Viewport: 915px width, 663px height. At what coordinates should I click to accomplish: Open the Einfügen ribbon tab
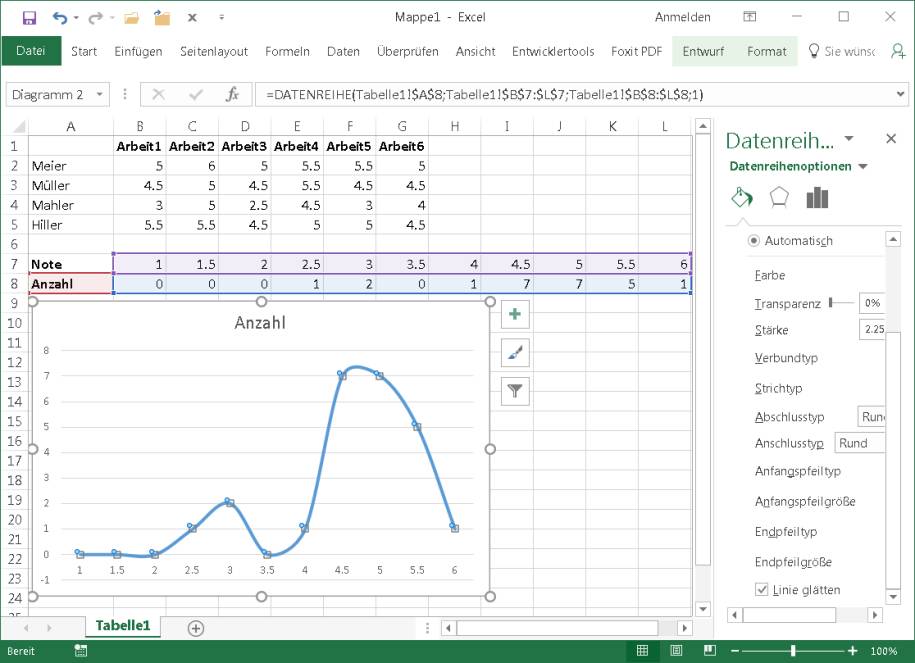click(x=138, y=52)
